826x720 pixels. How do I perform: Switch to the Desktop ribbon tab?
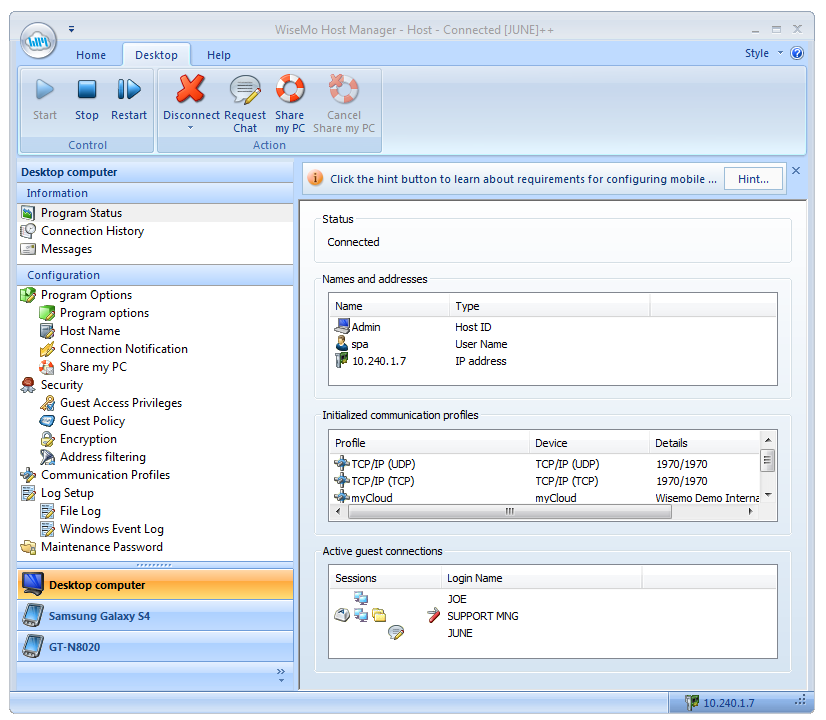[156, 55]
